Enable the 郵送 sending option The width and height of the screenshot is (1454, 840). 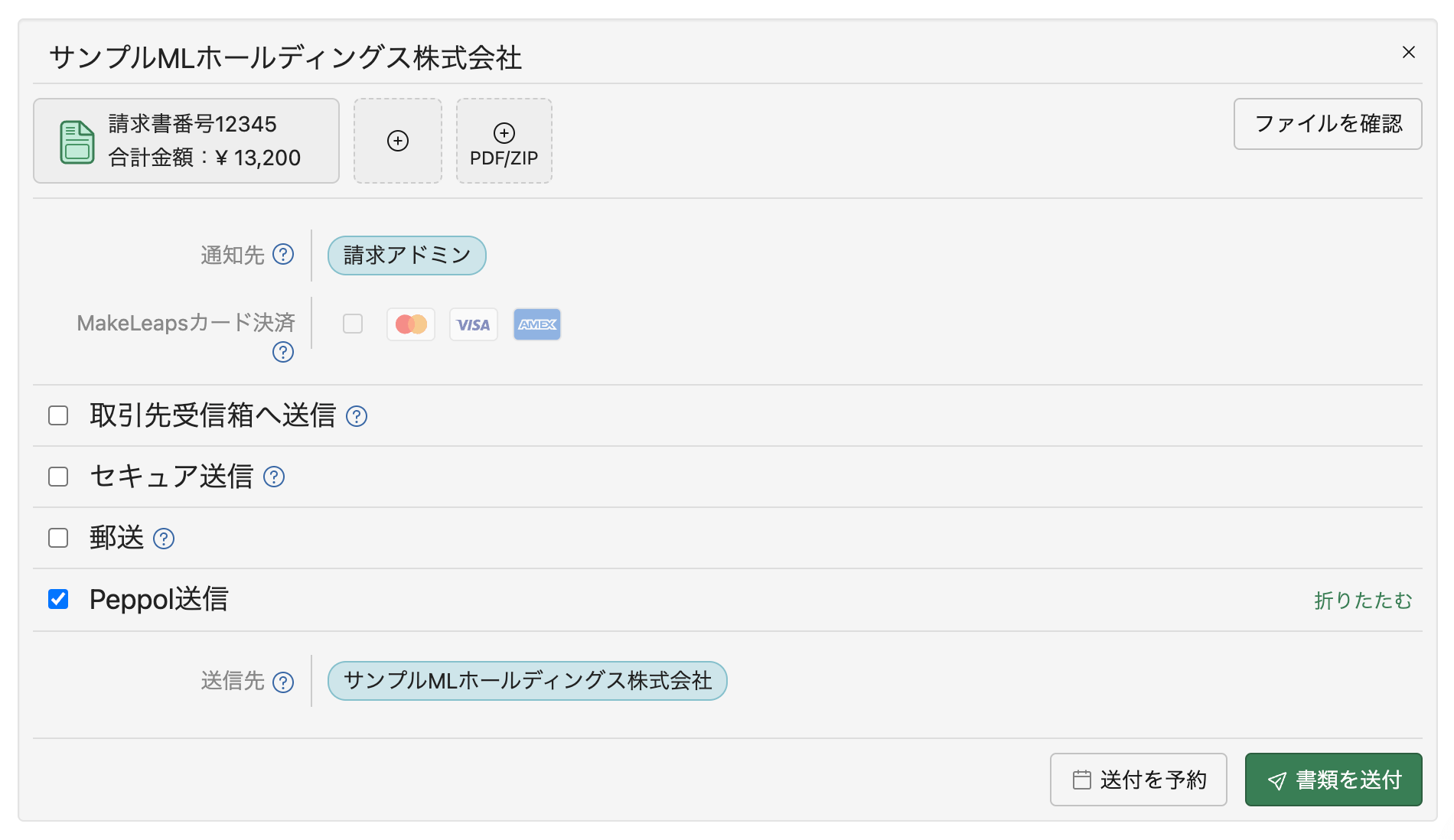point(57,538)
